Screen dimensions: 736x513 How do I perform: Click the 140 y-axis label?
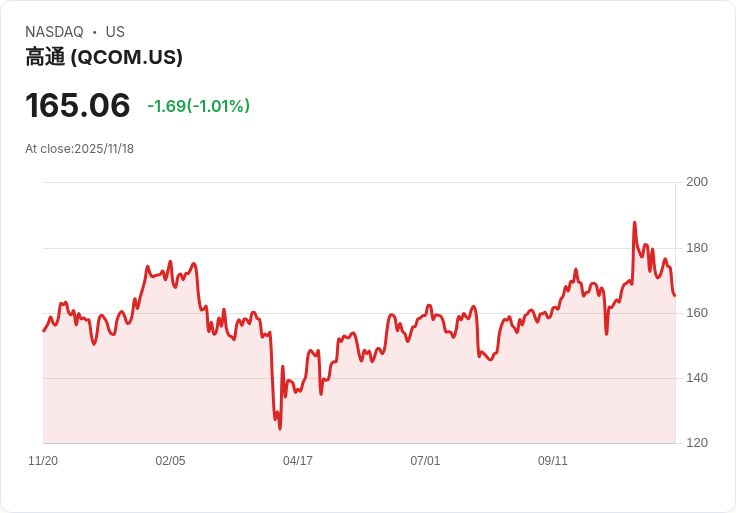[x=696, y=378]
